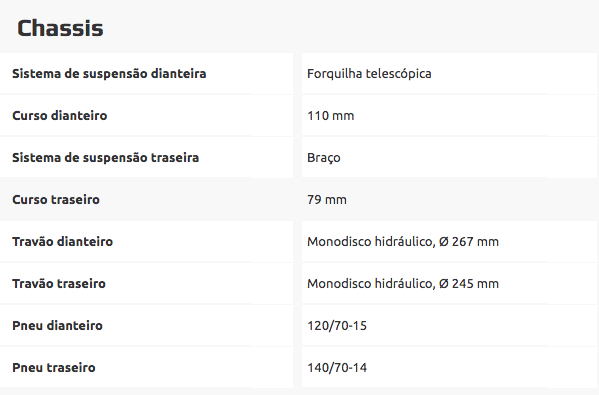
Task: Click the Chassis section heading
Action: [60, 29]
